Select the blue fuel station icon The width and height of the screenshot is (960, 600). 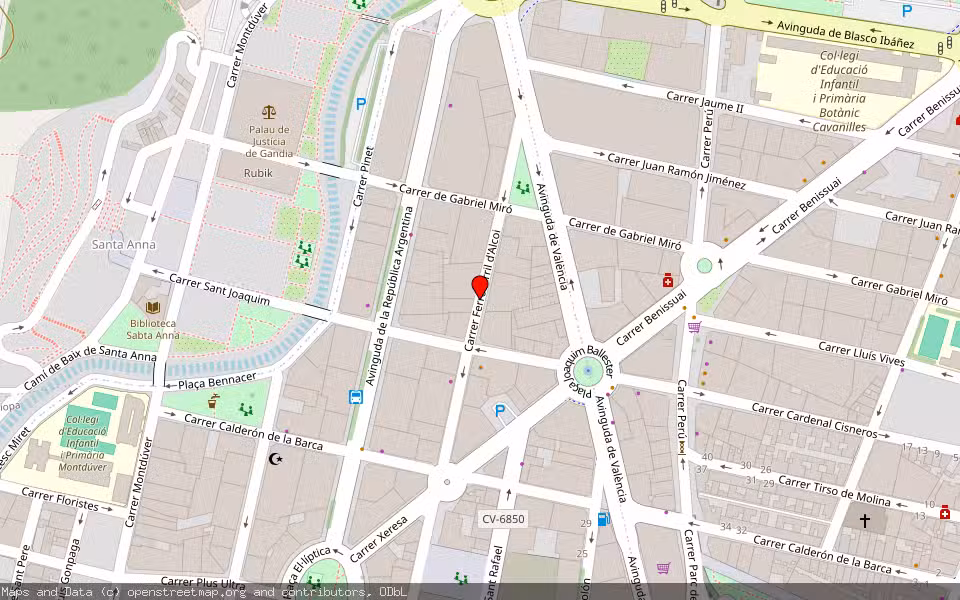[604, 519]
